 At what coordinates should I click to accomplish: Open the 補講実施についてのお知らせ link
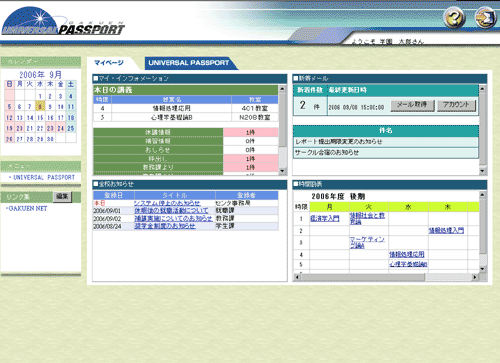[173, 218]
